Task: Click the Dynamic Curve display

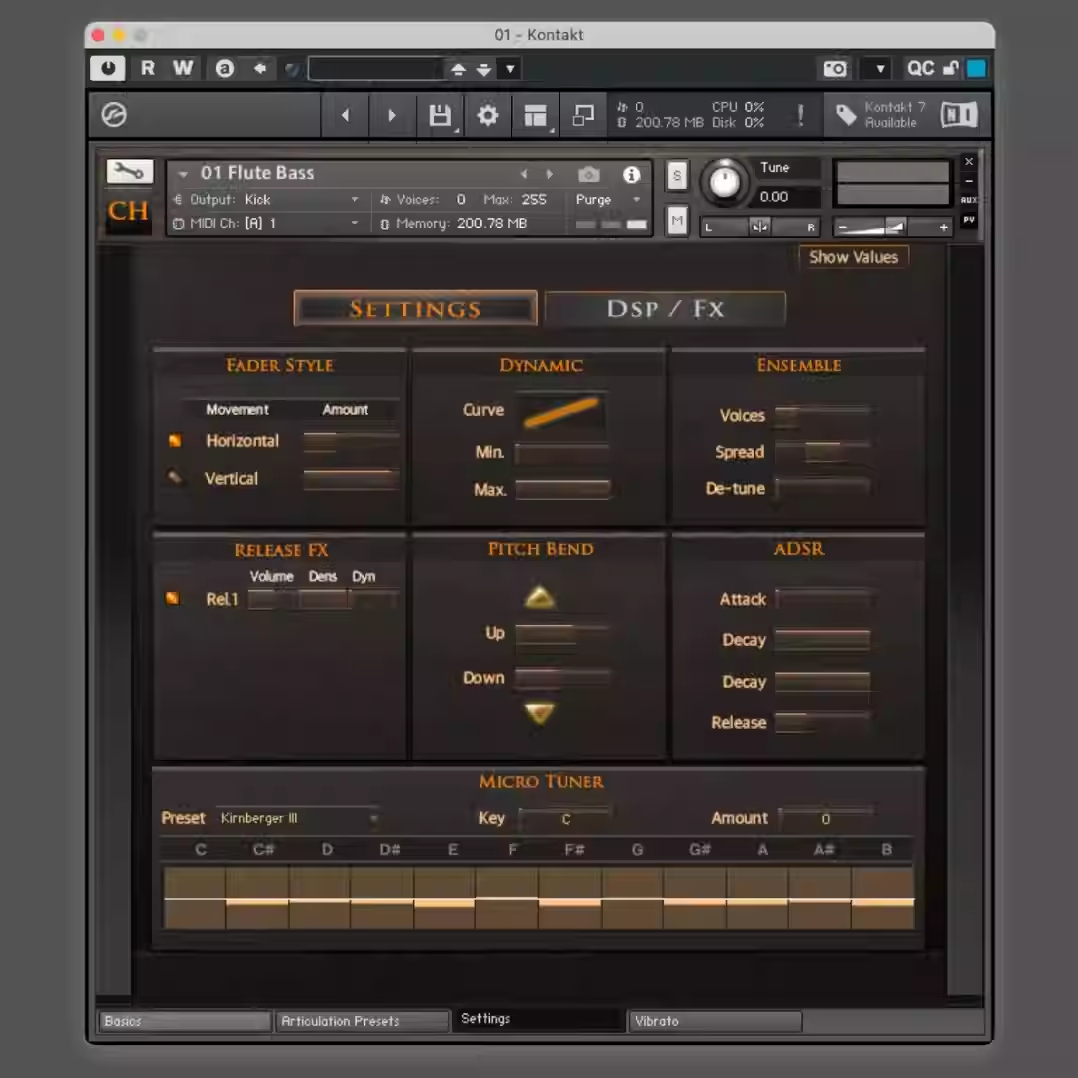Action: click(562, 411)
